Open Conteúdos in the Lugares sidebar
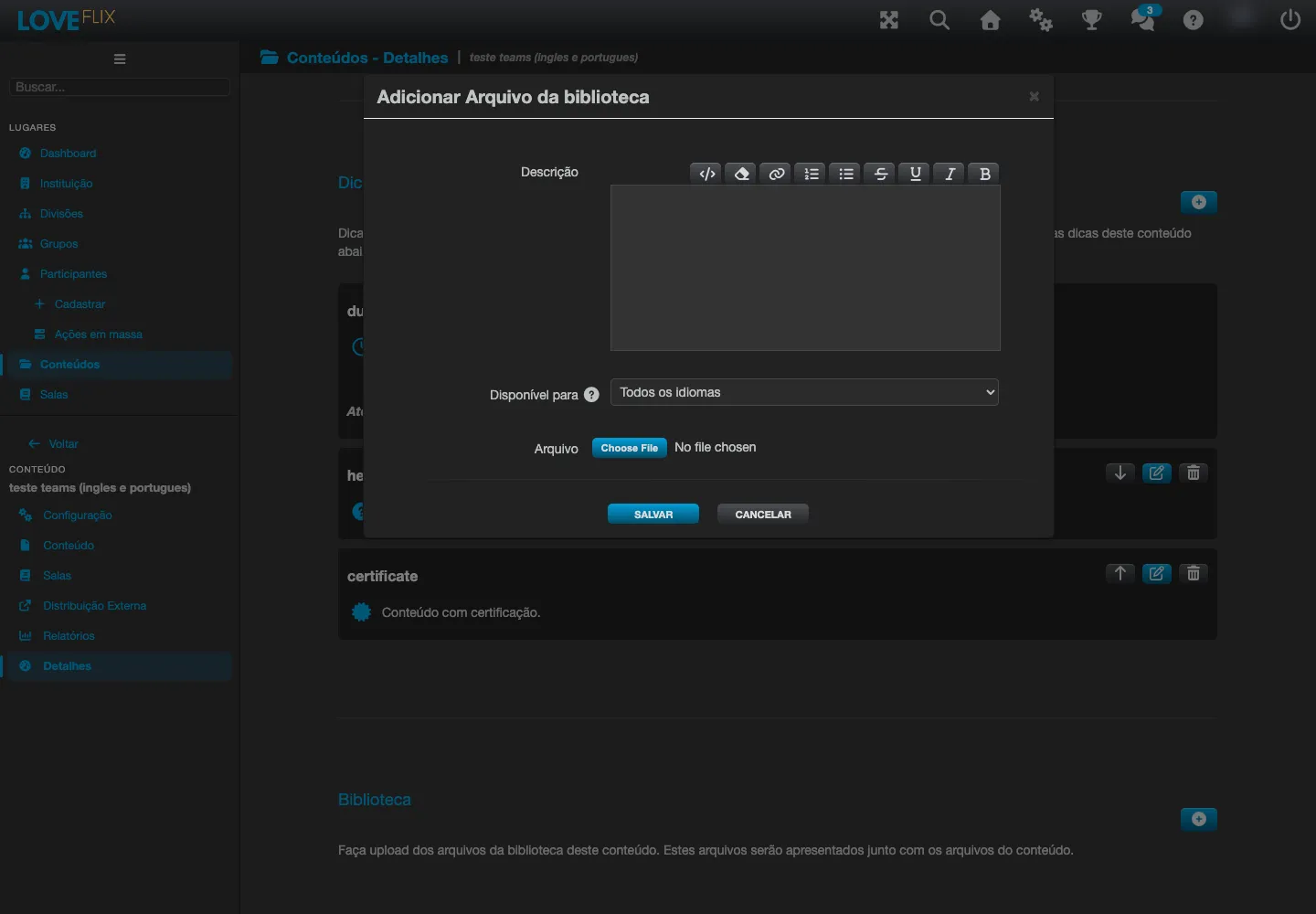The width and height of the screenshot is (1316, 914). (x=69, y=365)
